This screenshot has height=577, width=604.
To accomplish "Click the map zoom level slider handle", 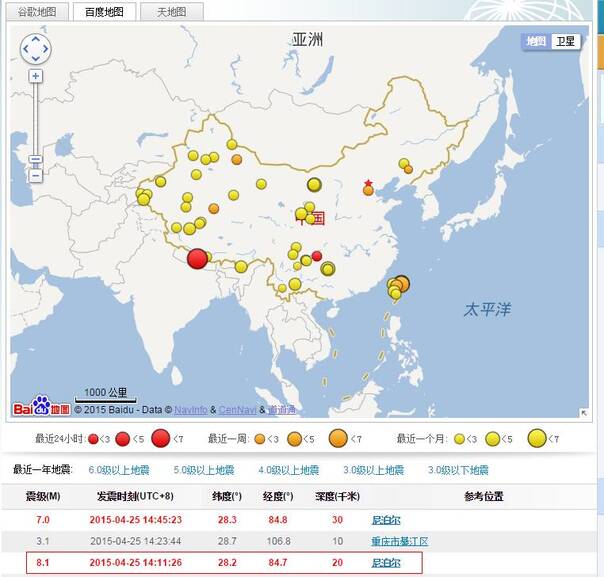I will click(x=36, y=160).
